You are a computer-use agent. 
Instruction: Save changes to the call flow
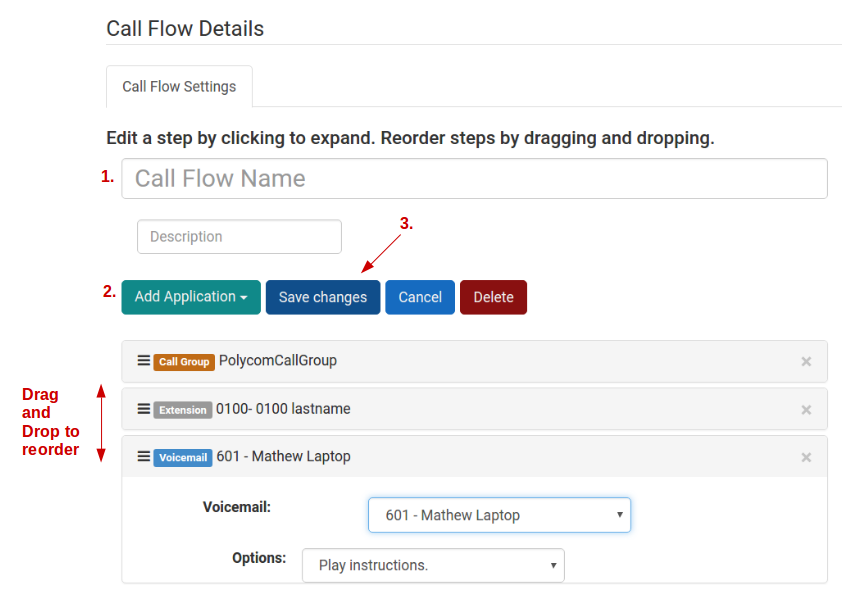322,297
